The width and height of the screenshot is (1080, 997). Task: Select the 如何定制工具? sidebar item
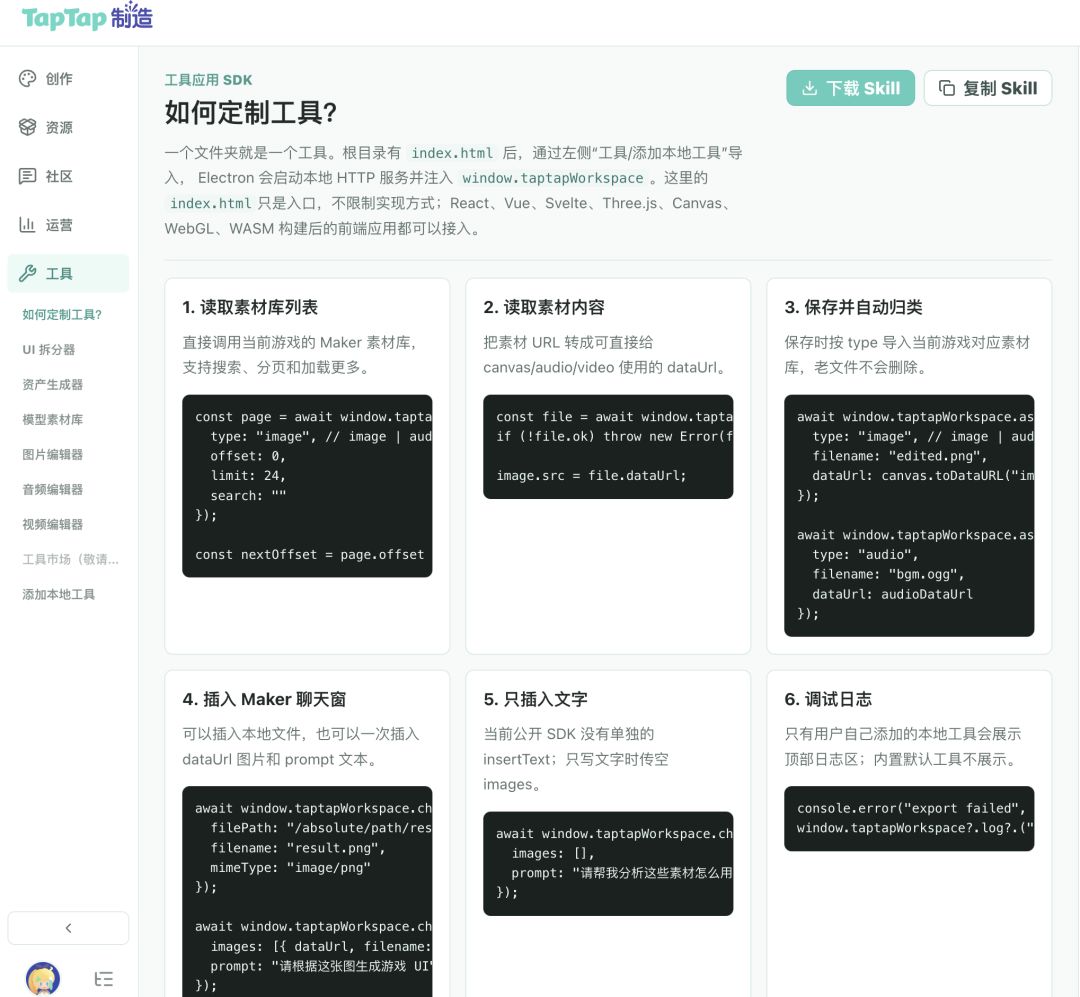coord(62,315)
